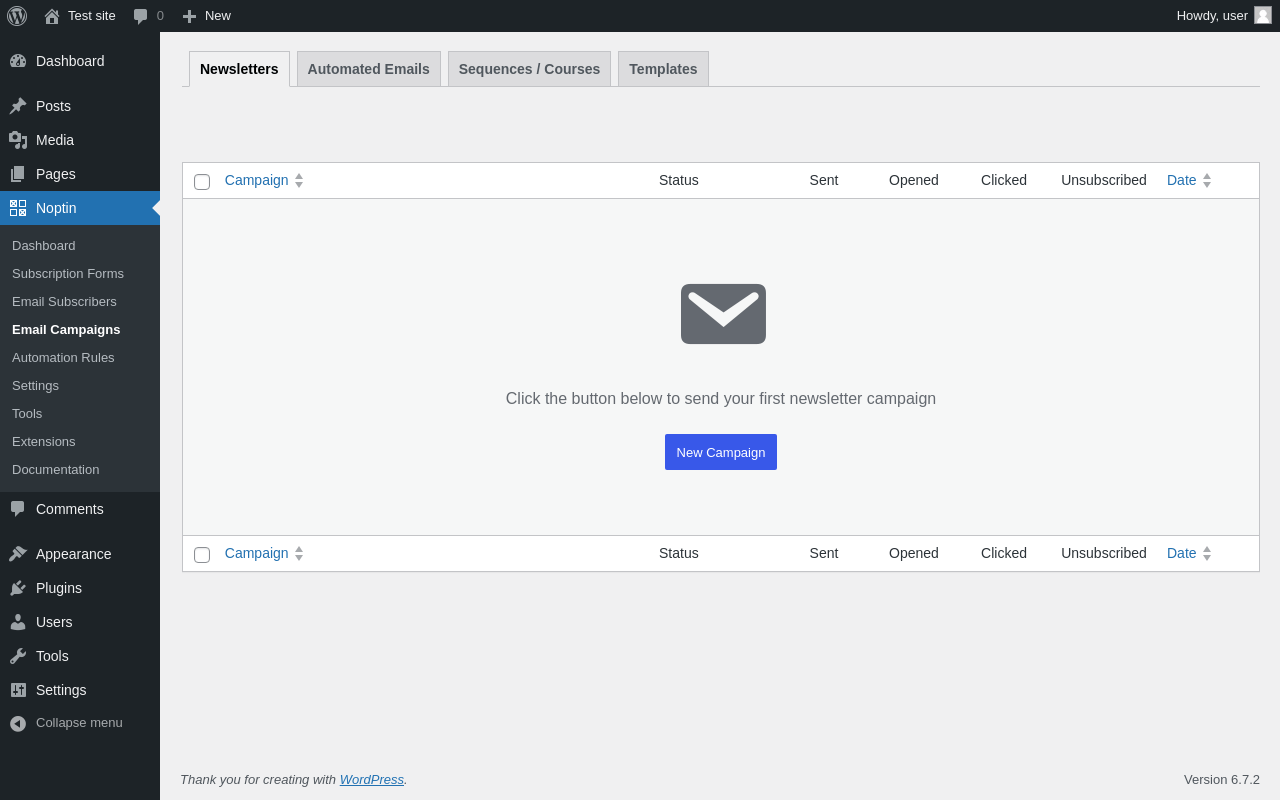Click the Sent column header

coord(824,180)
